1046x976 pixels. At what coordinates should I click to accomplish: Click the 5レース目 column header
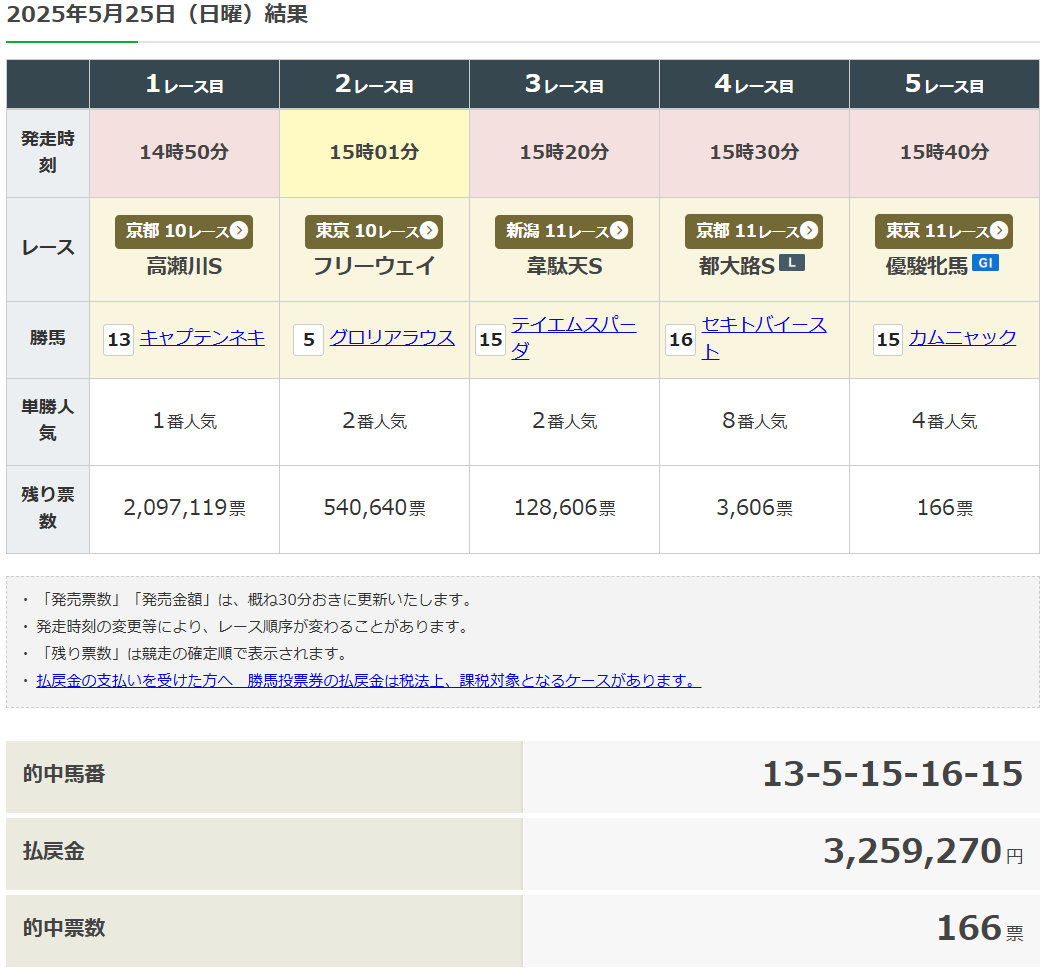click(944, 84)
